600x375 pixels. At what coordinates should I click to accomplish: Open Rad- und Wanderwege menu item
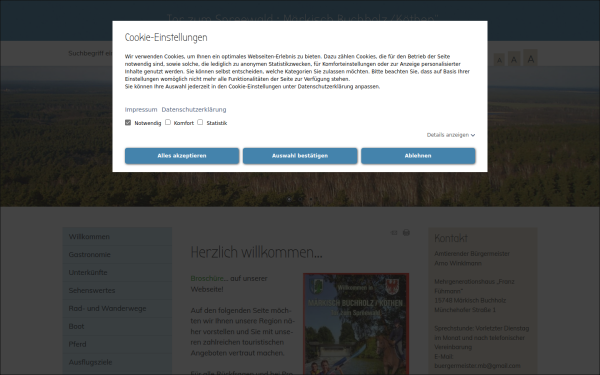pos(117,308)
